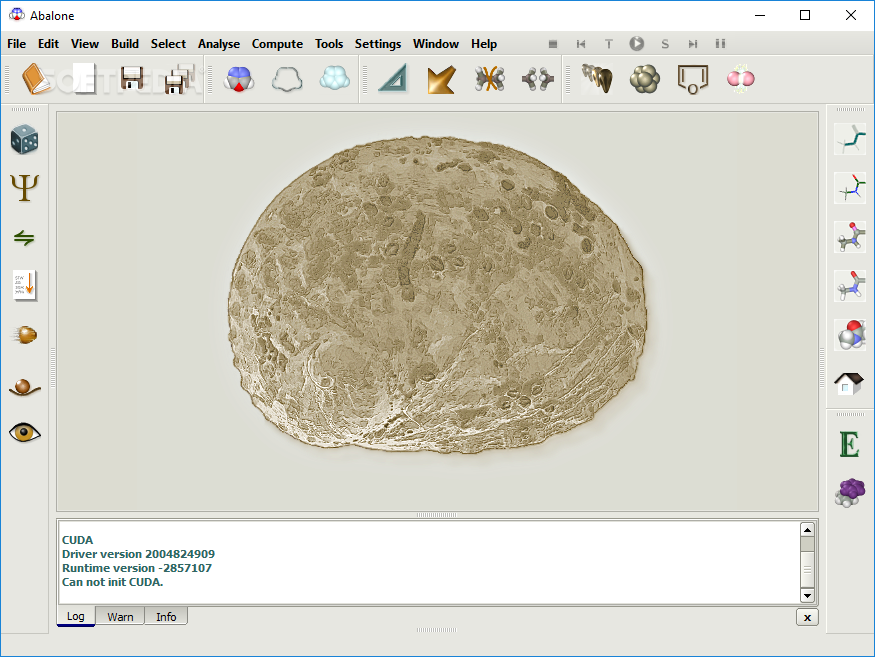The width and height of the screenshot is (875, 657).
Task: Click the skip-to-end playback button
Action: tap(693, 44)
